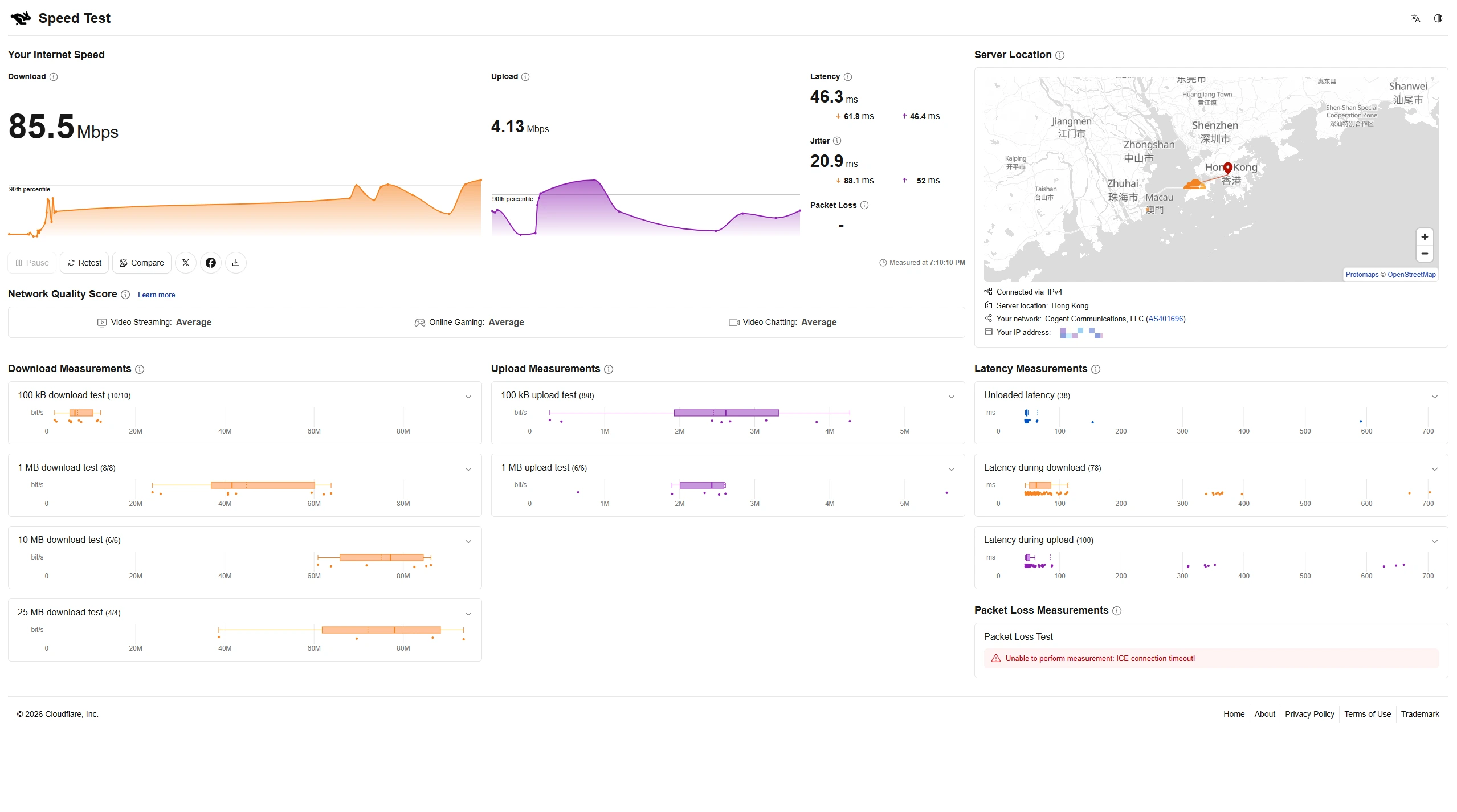Viewport: 1457px width, 812px height.
Task: Share results on X (Twitter)
Action: (186, 263)
